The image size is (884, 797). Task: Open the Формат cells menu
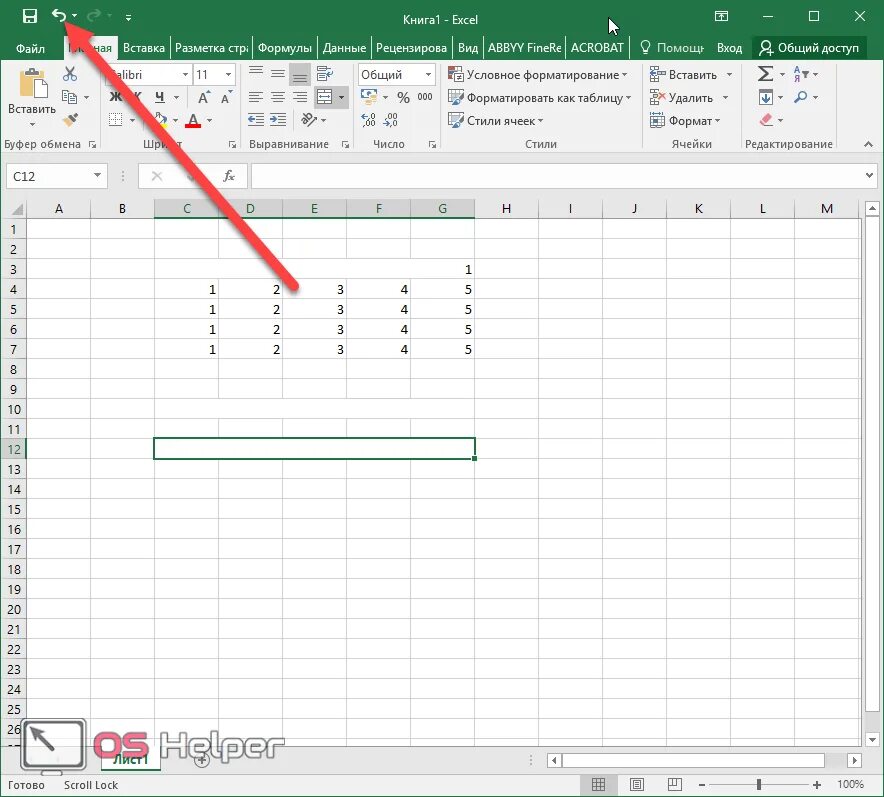(685, 121)
